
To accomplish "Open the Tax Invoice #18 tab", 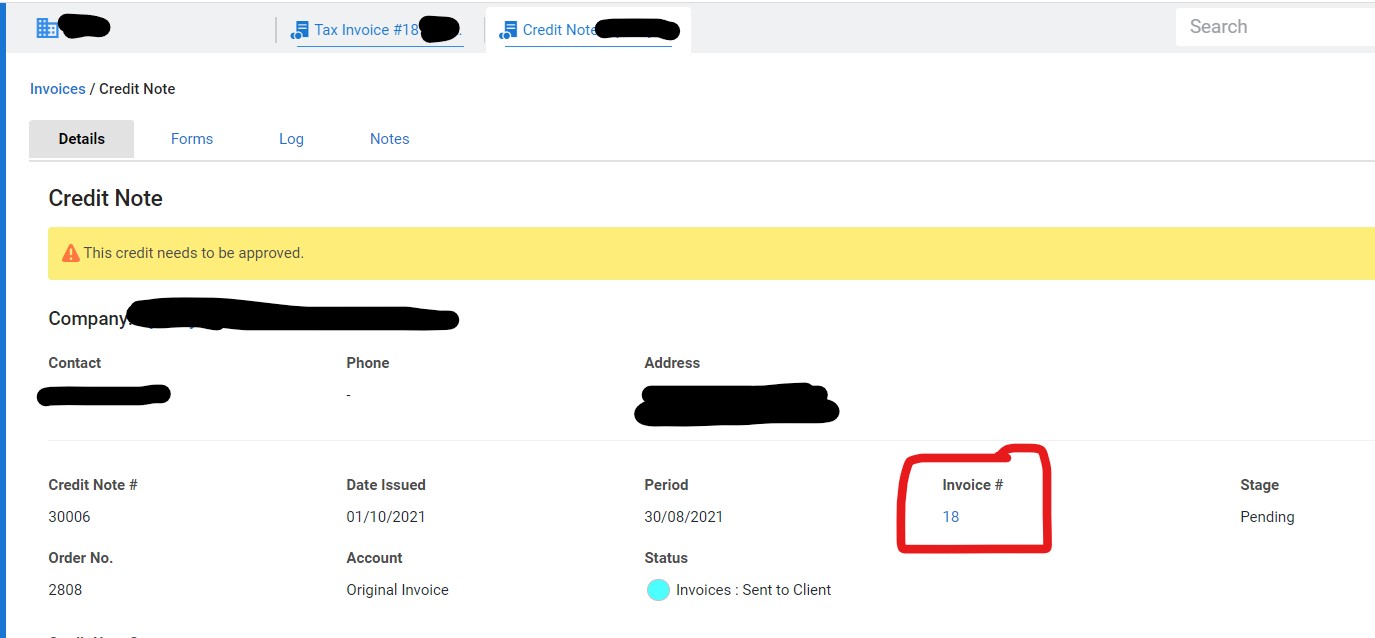I will (380, 30).
